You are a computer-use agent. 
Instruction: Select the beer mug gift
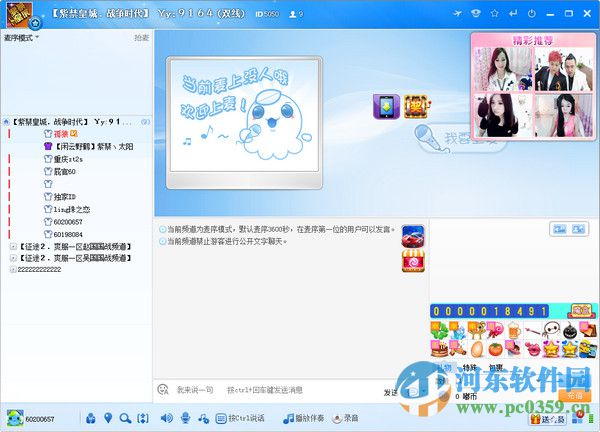tap(515, 331)
